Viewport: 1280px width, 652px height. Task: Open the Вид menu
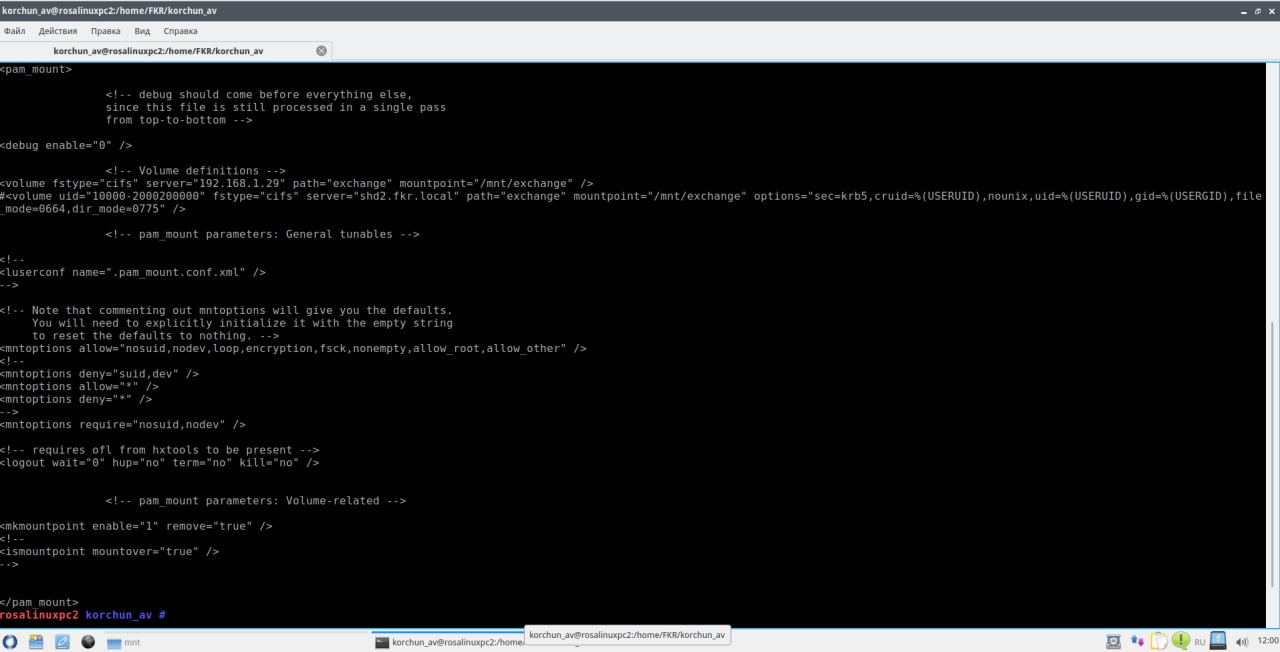click(x=142, y=31)
